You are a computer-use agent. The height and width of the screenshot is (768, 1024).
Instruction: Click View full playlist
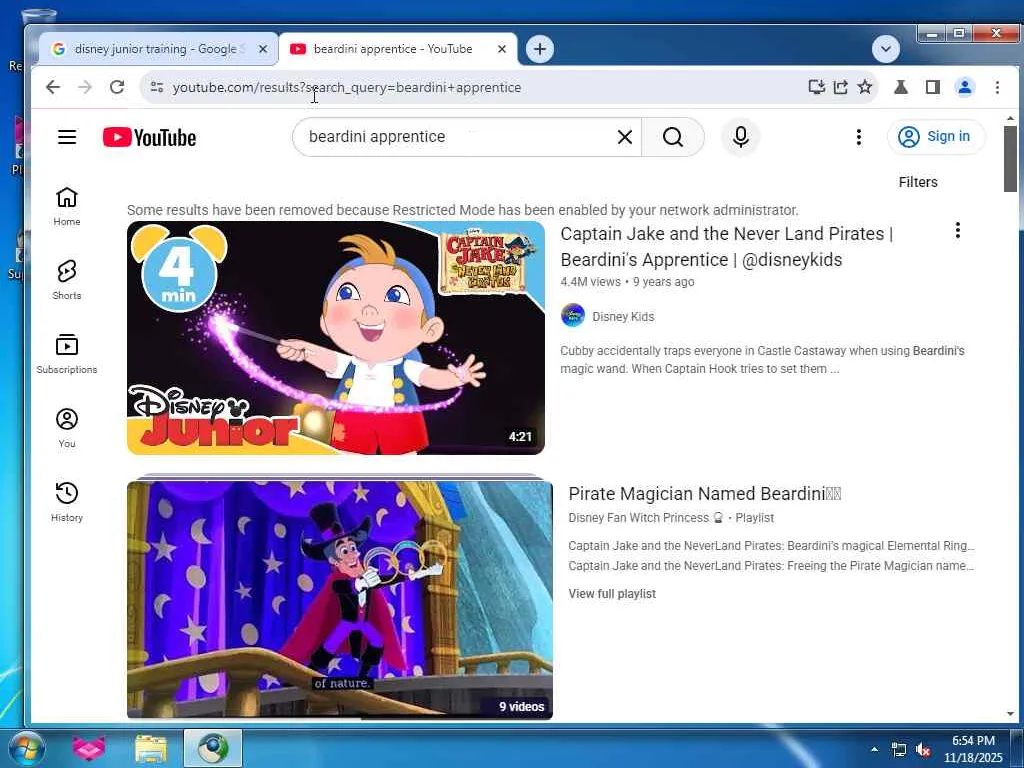[612, 594]
